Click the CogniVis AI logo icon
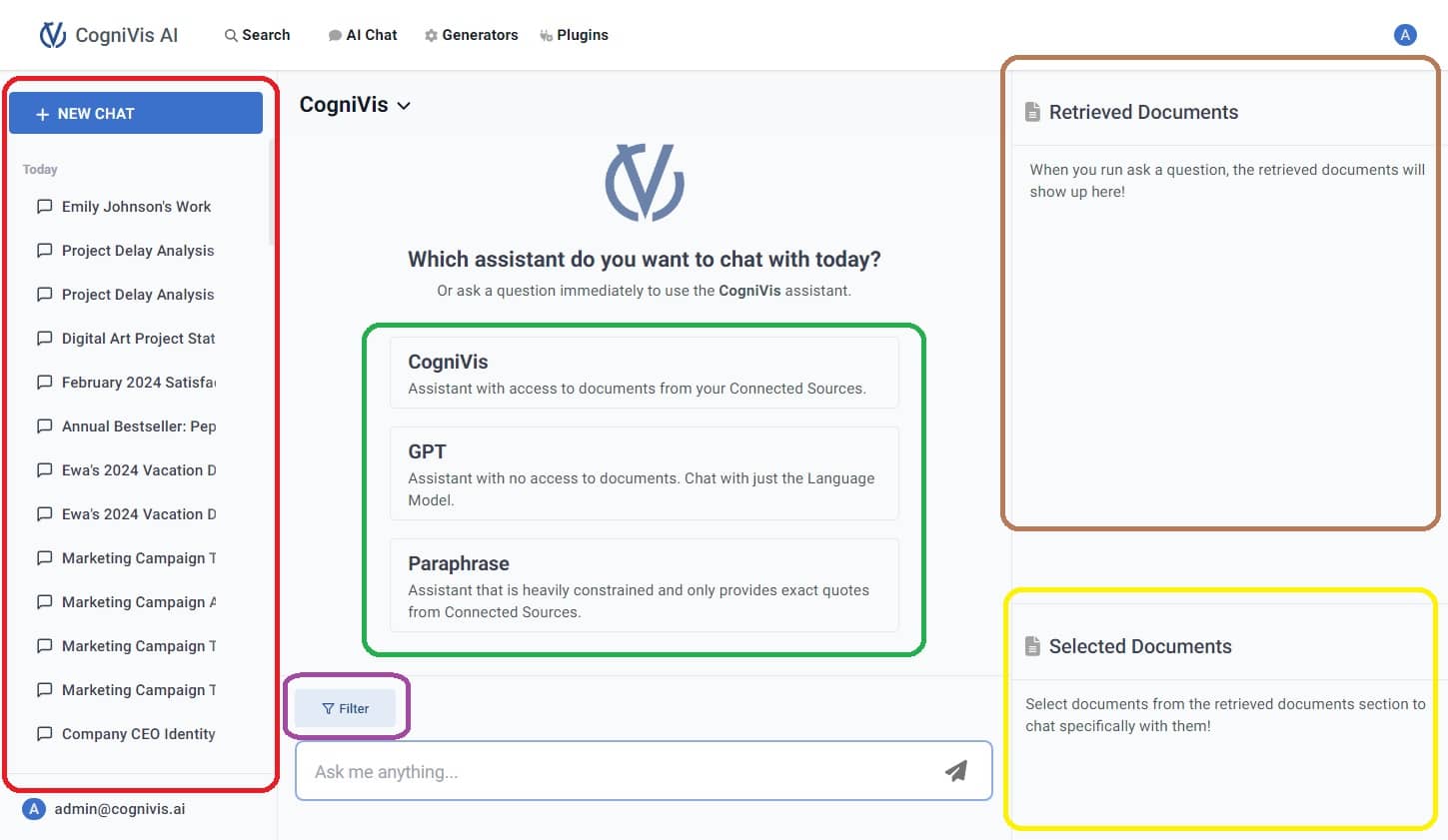 click(52, 35)
